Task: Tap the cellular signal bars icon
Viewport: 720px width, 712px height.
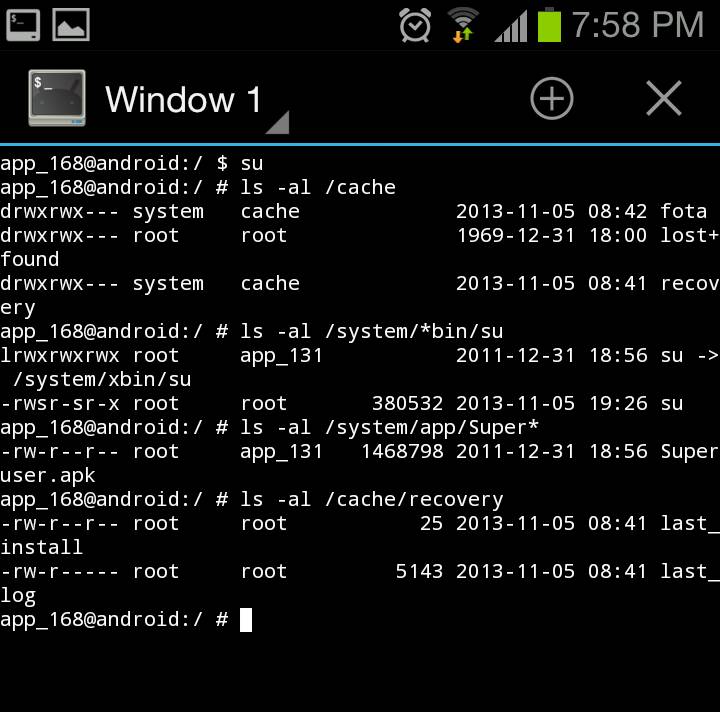Action: coord(511,26)
